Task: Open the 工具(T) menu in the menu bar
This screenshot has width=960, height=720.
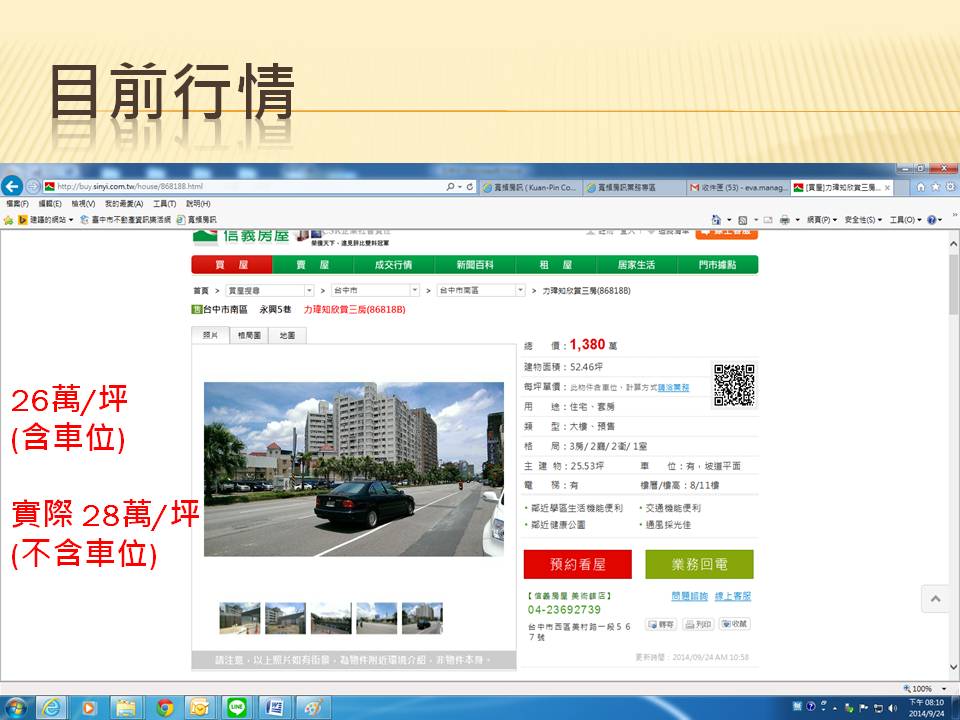Action: 165,204
